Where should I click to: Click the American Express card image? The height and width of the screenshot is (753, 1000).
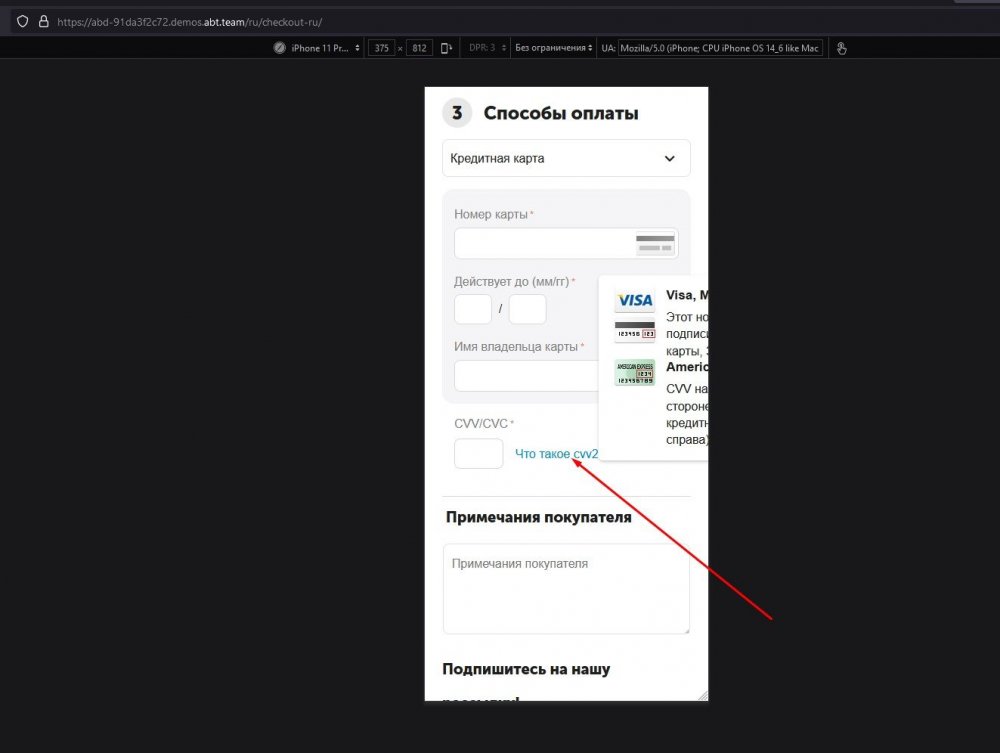(633, 371)
